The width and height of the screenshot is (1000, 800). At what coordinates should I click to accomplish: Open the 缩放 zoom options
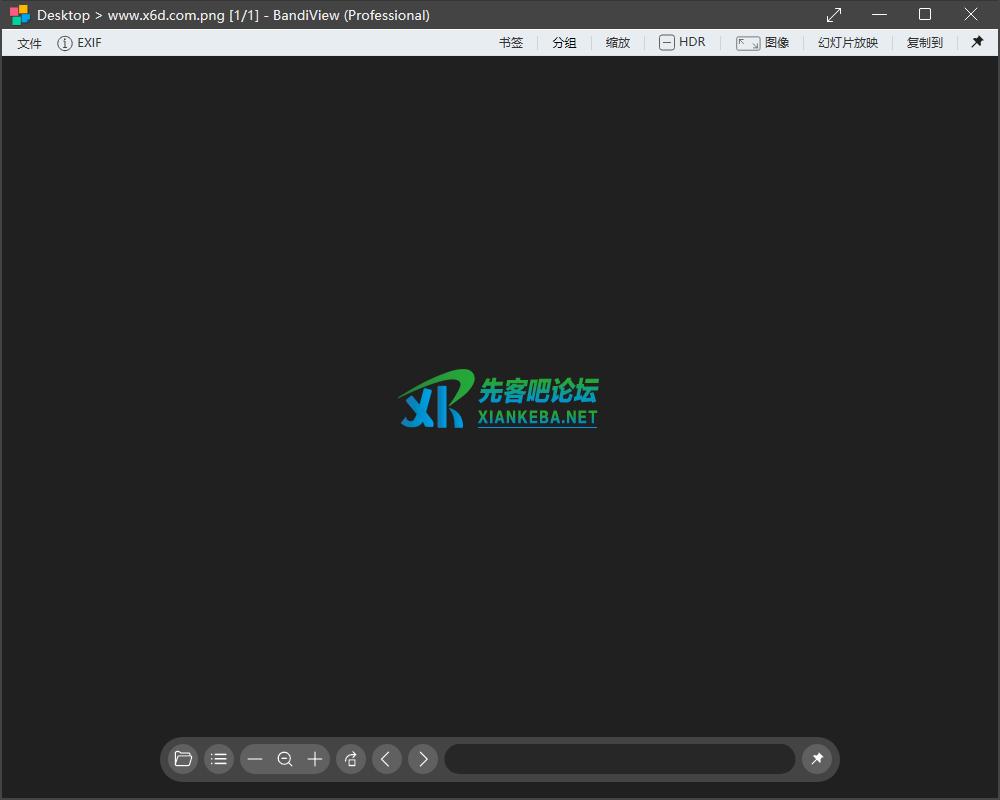617,42
